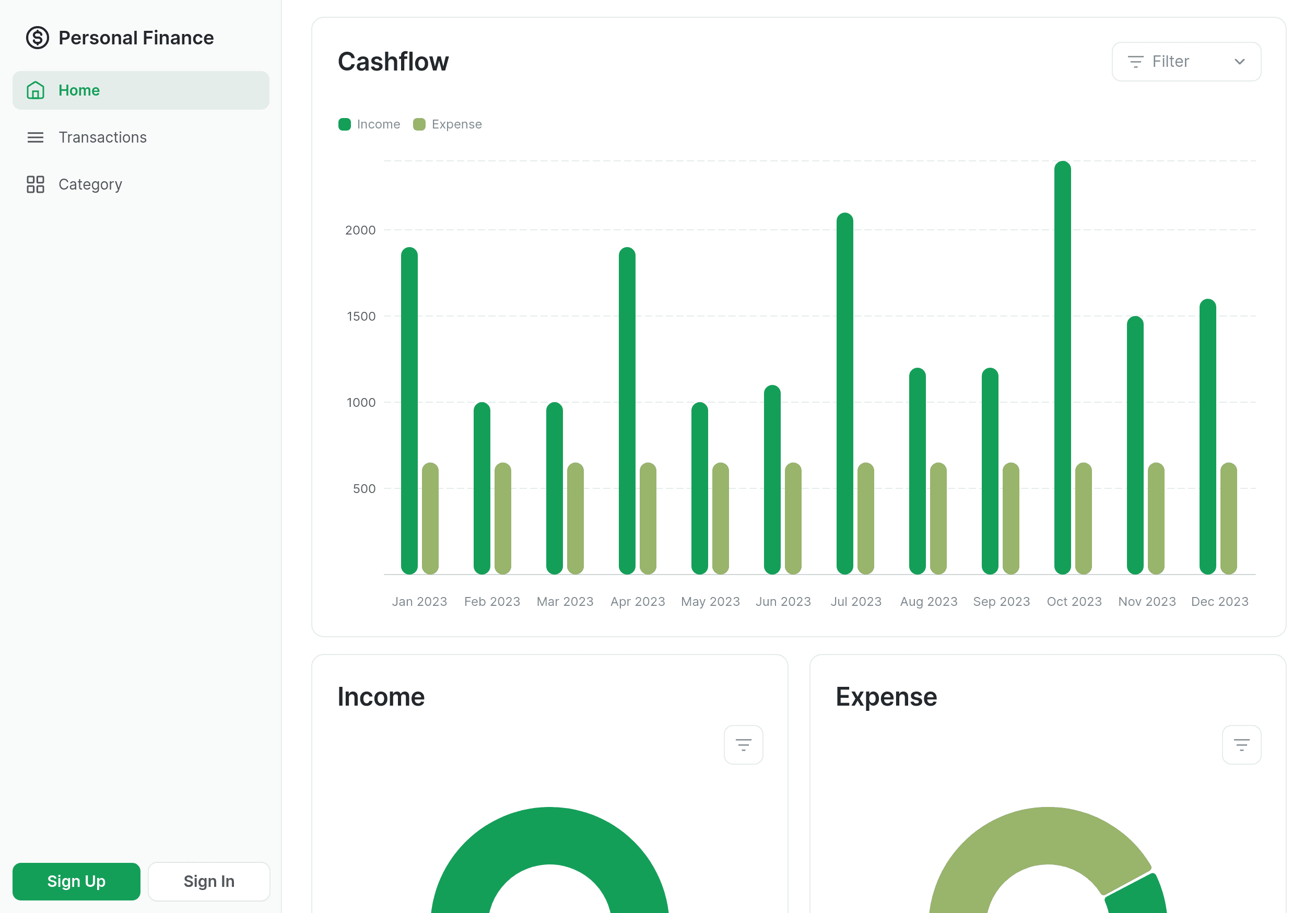Click the Sign Up button

click(76, 881)
